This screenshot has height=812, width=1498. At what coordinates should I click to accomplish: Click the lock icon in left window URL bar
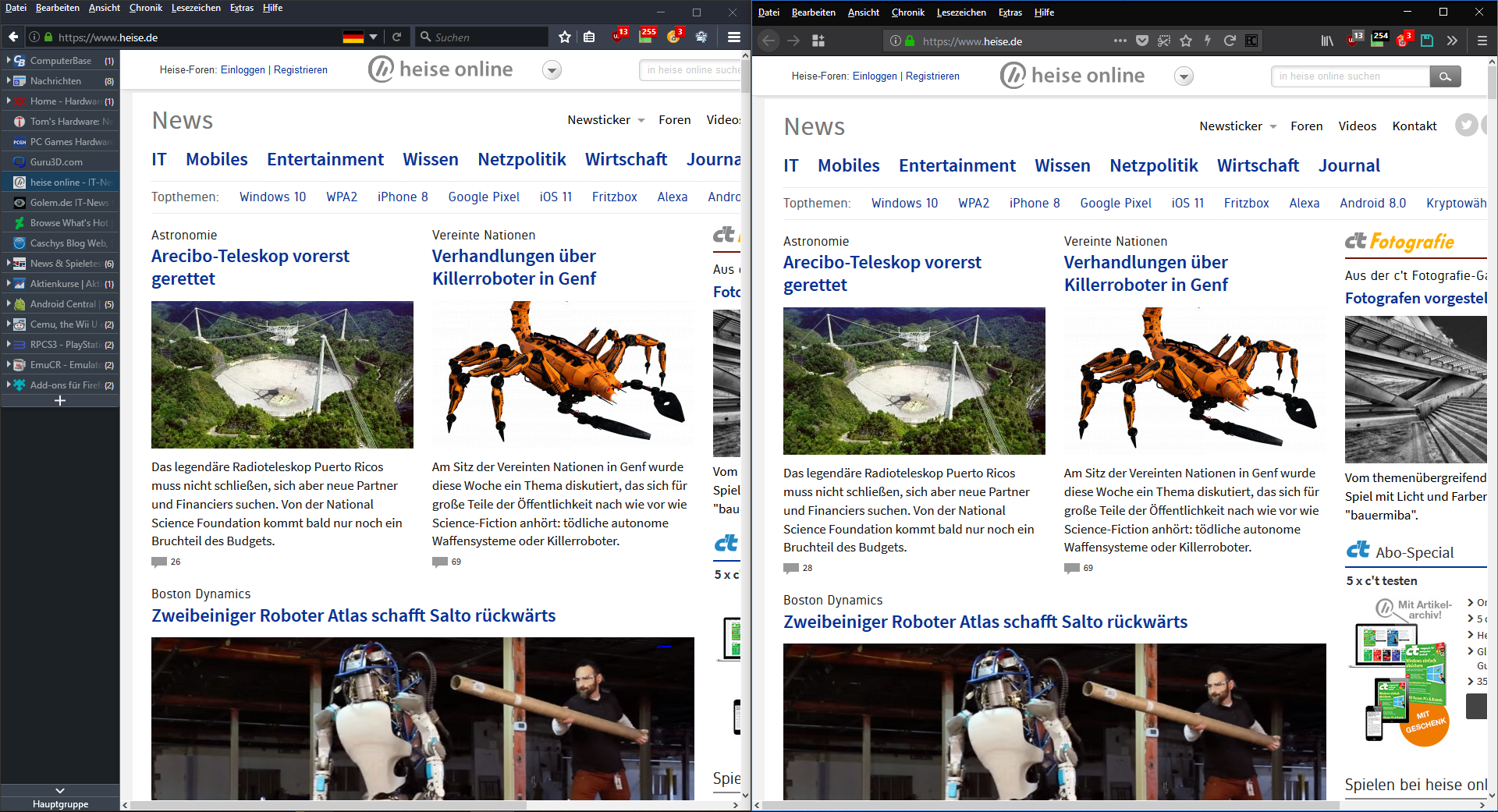pyautogui.click(x=48, y=37)
